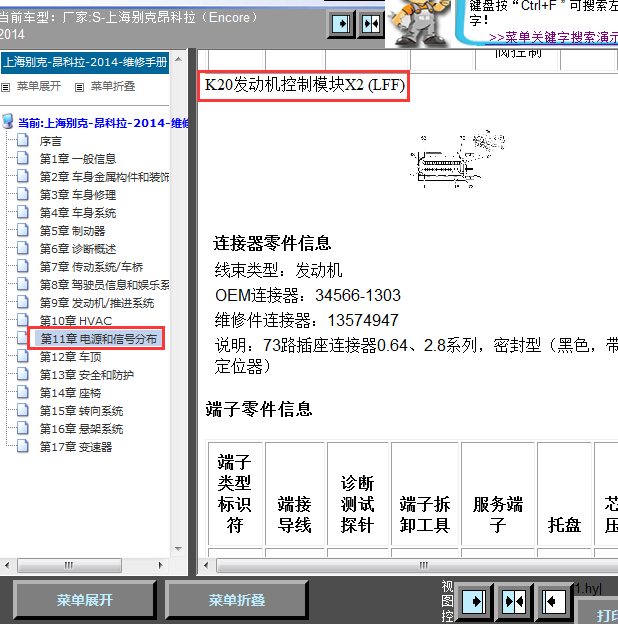The width and height of the screenshot is (618, 624).
Task: Open 第9章 发动机/推进系统
Action: click(97, 303)
